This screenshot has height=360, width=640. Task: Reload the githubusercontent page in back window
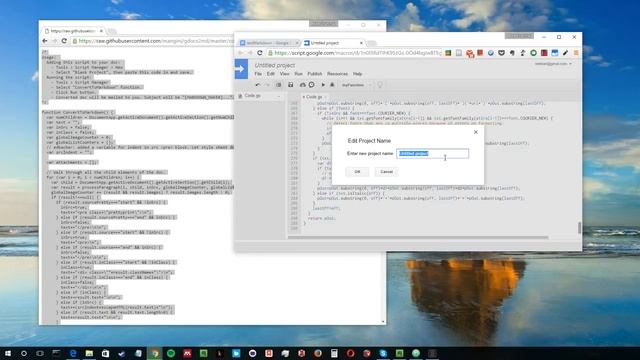[x=64, y=41]
